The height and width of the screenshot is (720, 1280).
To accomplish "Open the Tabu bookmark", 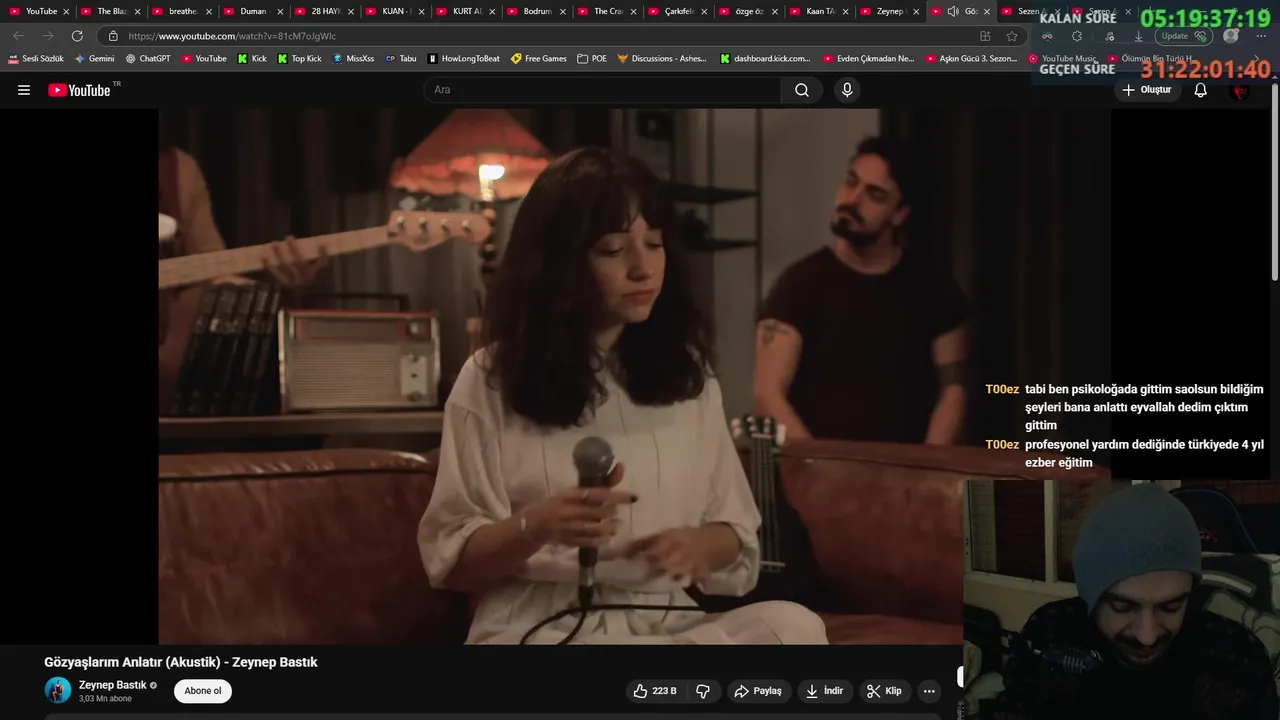I will pos(401,59).
